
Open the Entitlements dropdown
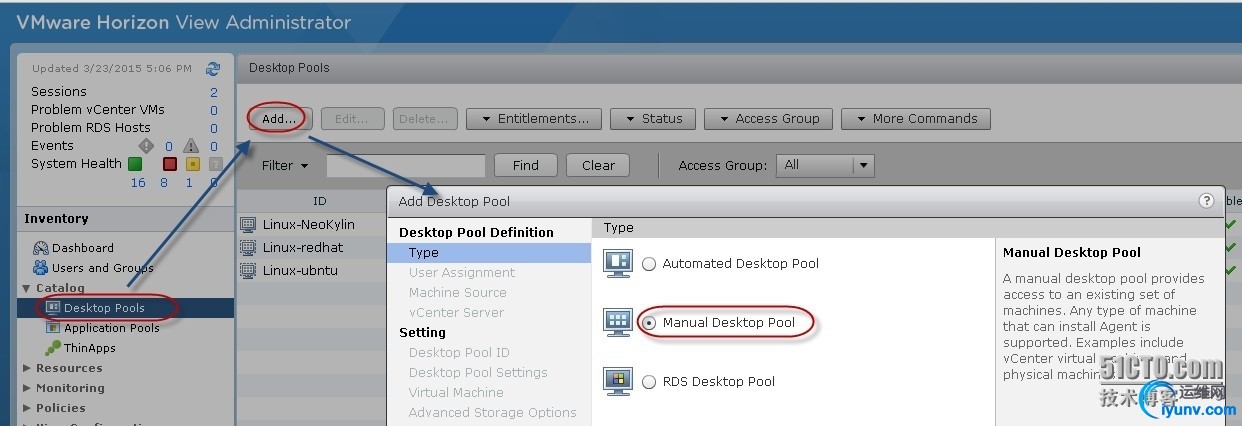pyautogui.click(x=534, y=119)
